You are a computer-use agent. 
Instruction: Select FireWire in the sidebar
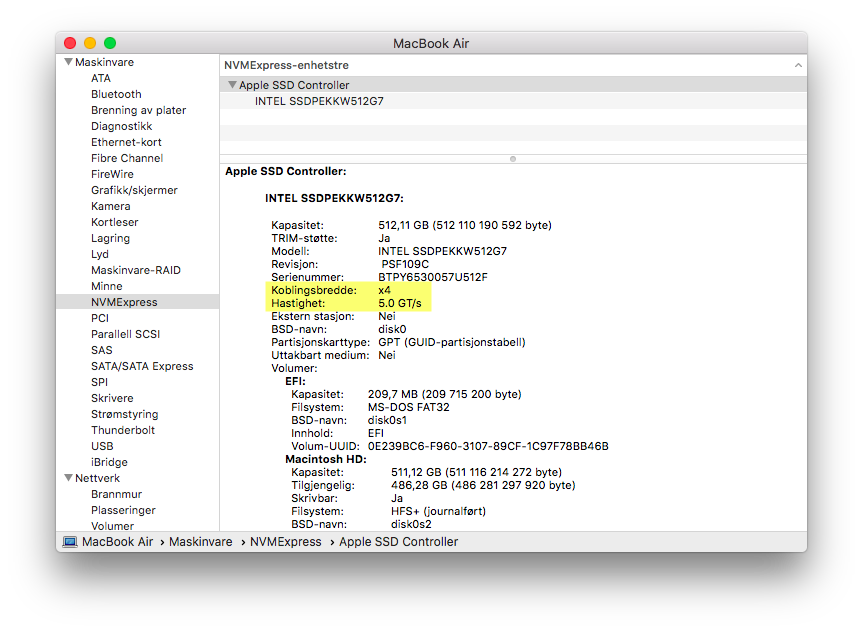112,174
